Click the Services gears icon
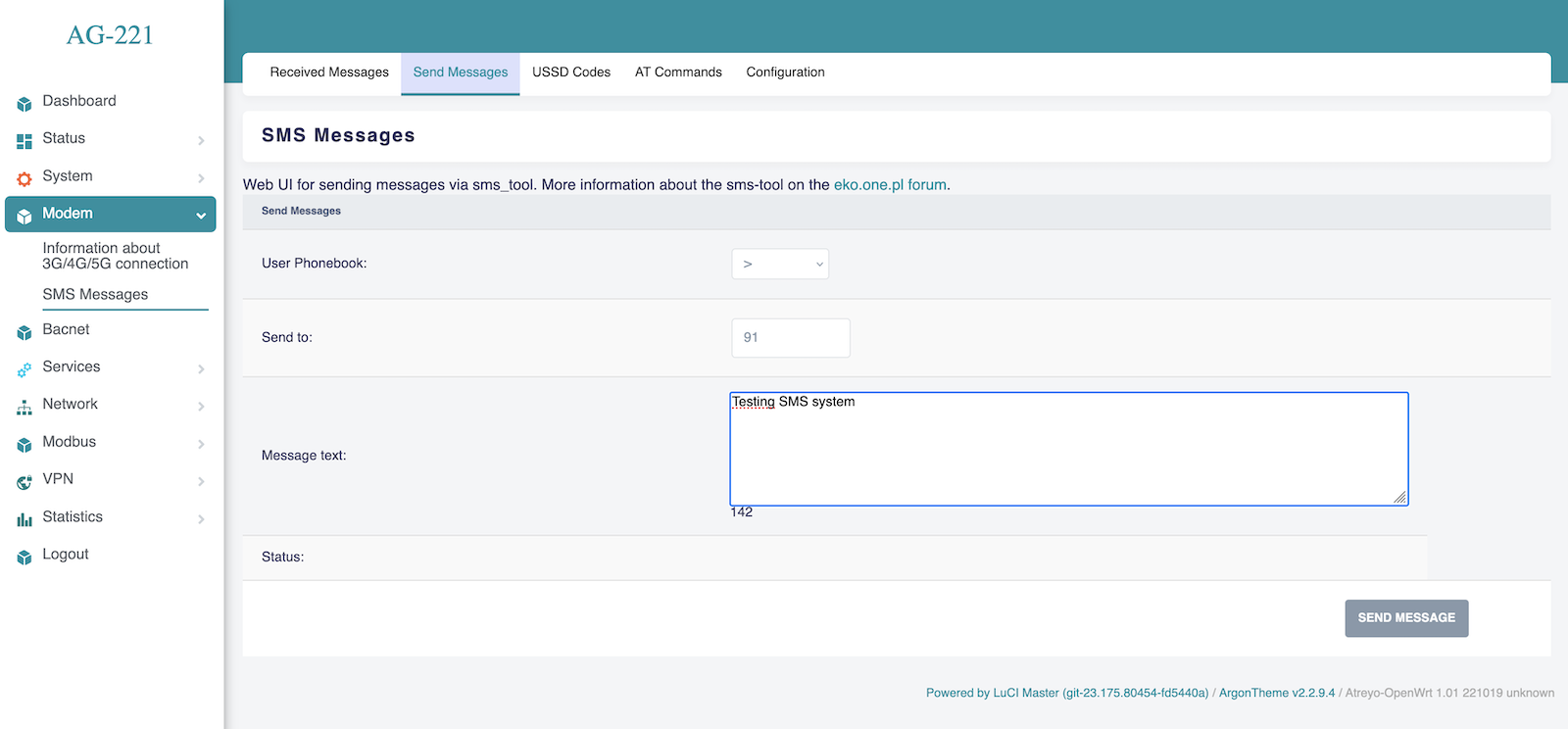The image size is (1568, 729). pyautogui.click(x=24, y=369)
